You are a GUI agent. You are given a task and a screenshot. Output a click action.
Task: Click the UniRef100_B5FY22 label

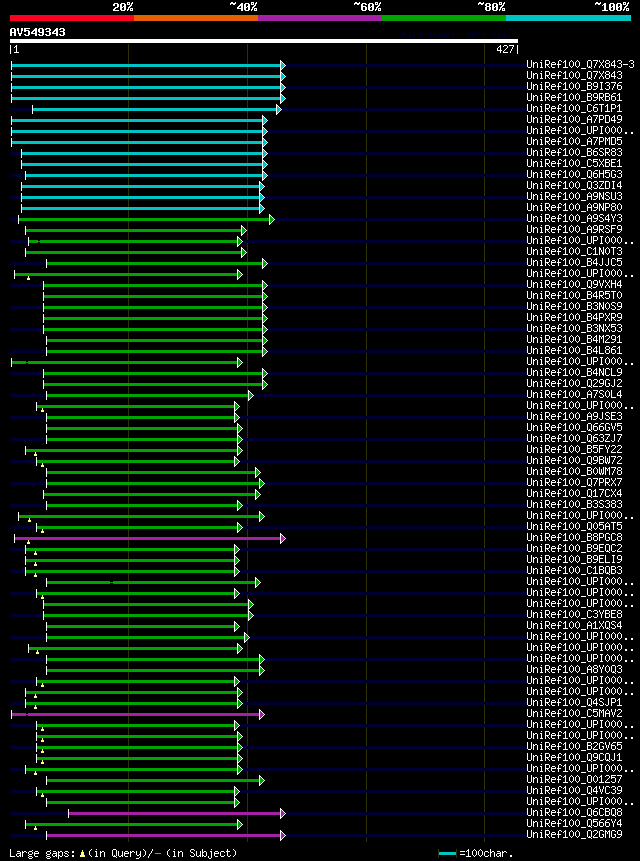click(574, 450)
